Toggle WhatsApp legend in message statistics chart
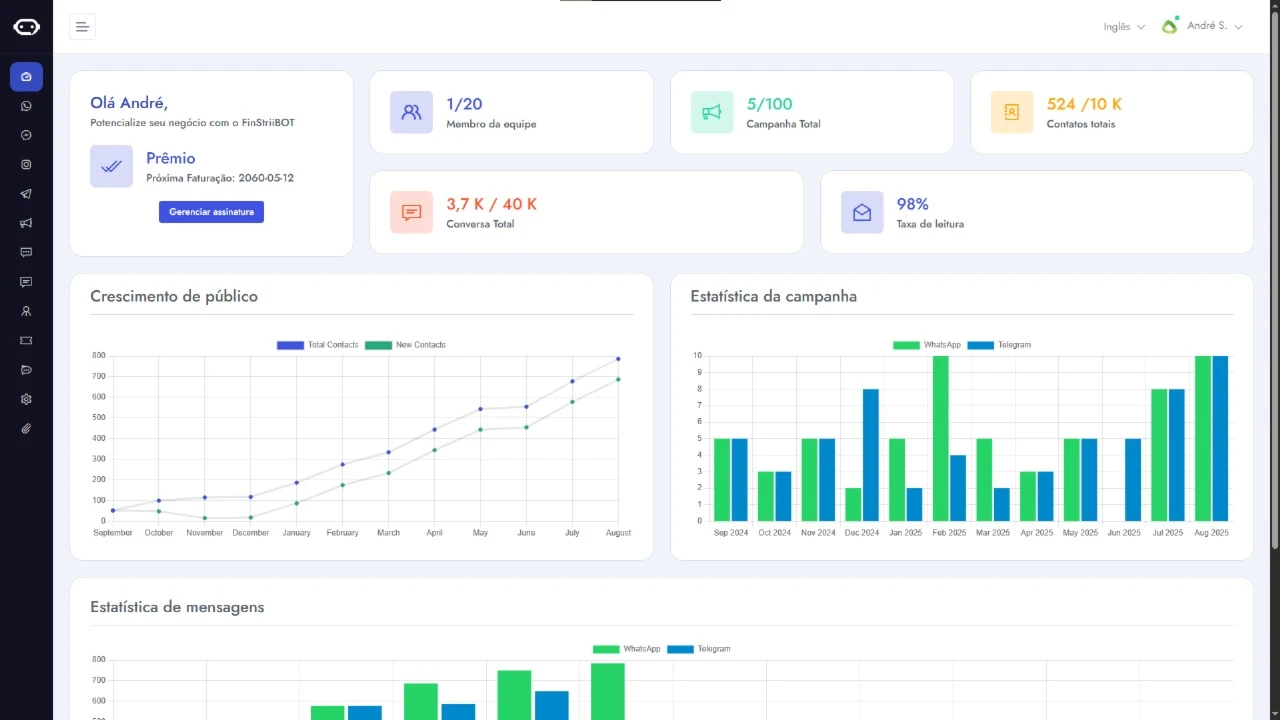Image resolution: width=1280 pixels, height=720 pixels. 627,649
